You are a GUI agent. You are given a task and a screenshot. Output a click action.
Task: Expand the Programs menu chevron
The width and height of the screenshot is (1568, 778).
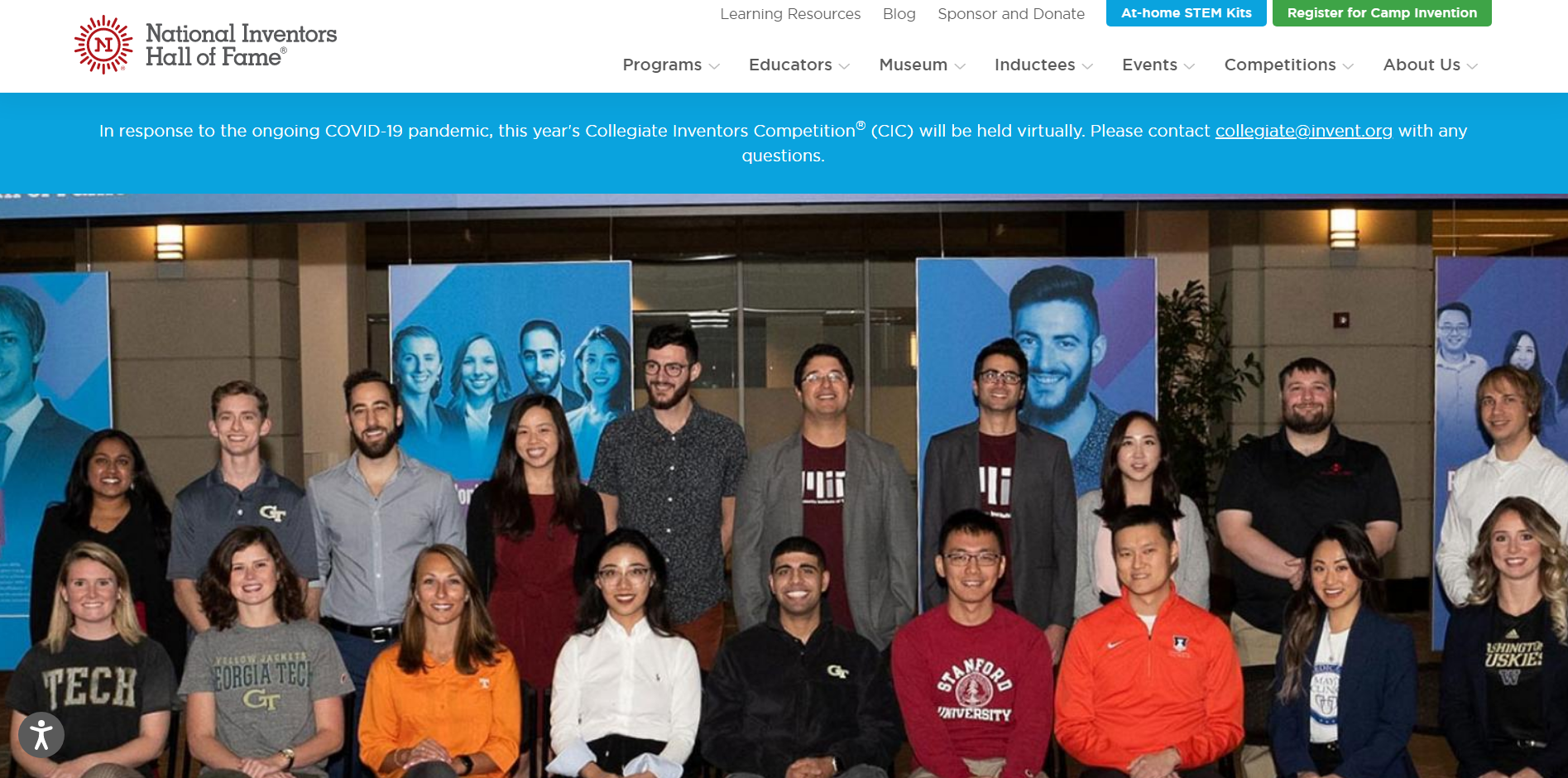715,66
